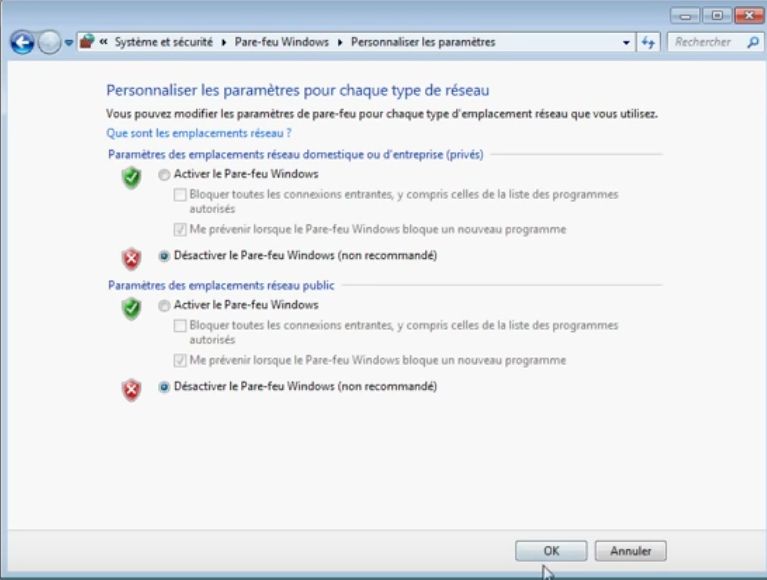Screen dimensions: 767x580
Task: Click the private network section header text
Action: coord(295,155)
